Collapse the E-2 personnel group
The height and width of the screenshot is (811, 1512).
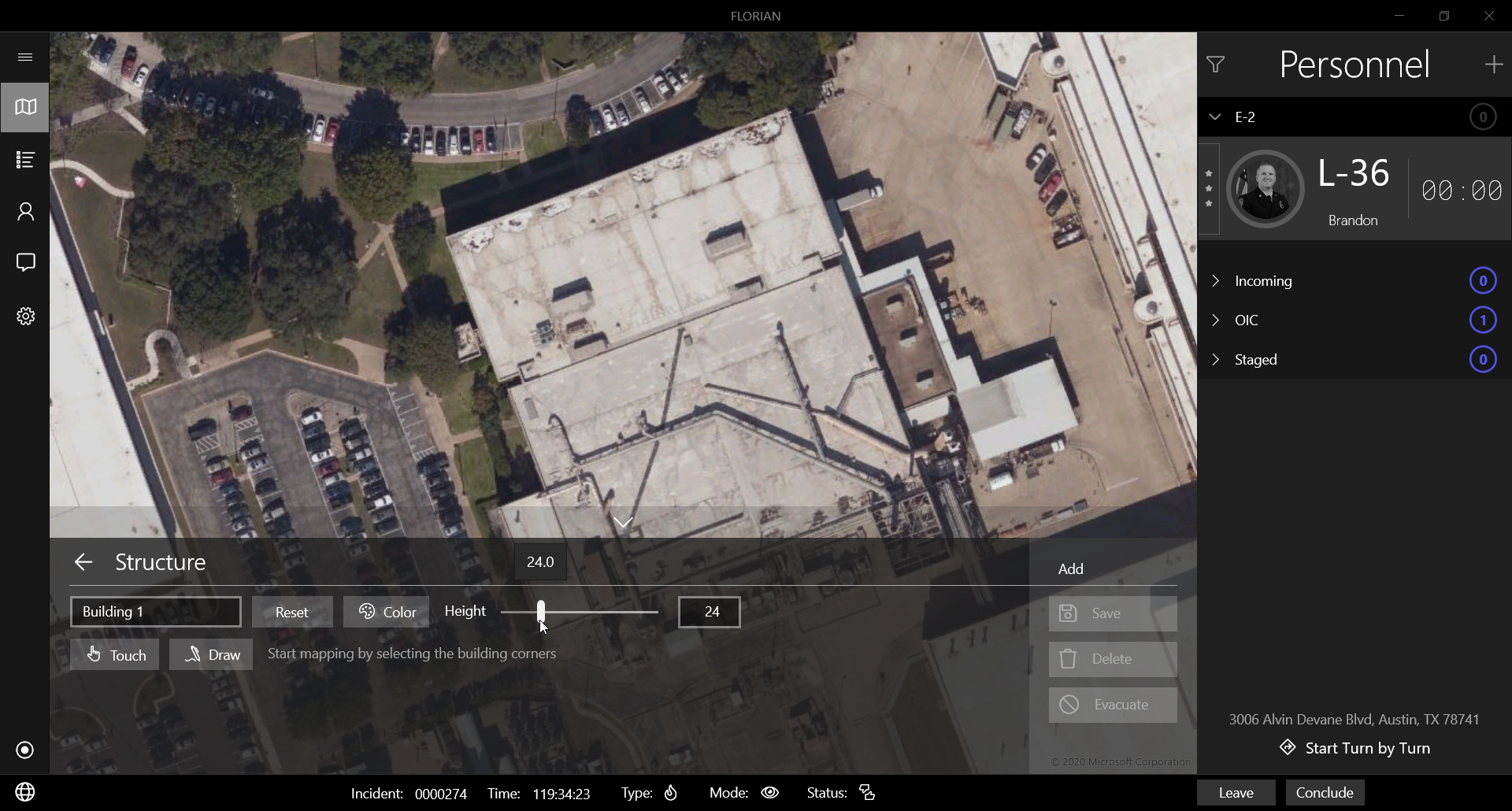[1215, 117]
